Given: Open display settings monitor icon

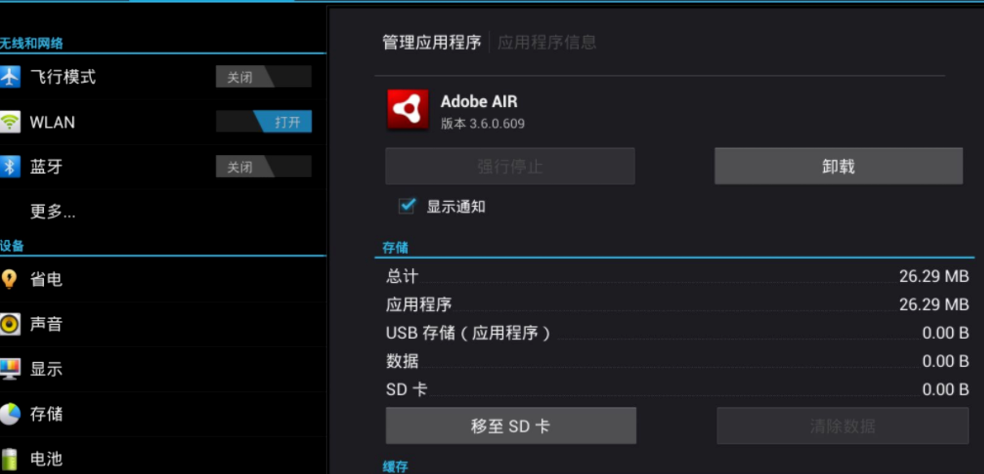Looking at the screenshot, I should pos(9,369).
